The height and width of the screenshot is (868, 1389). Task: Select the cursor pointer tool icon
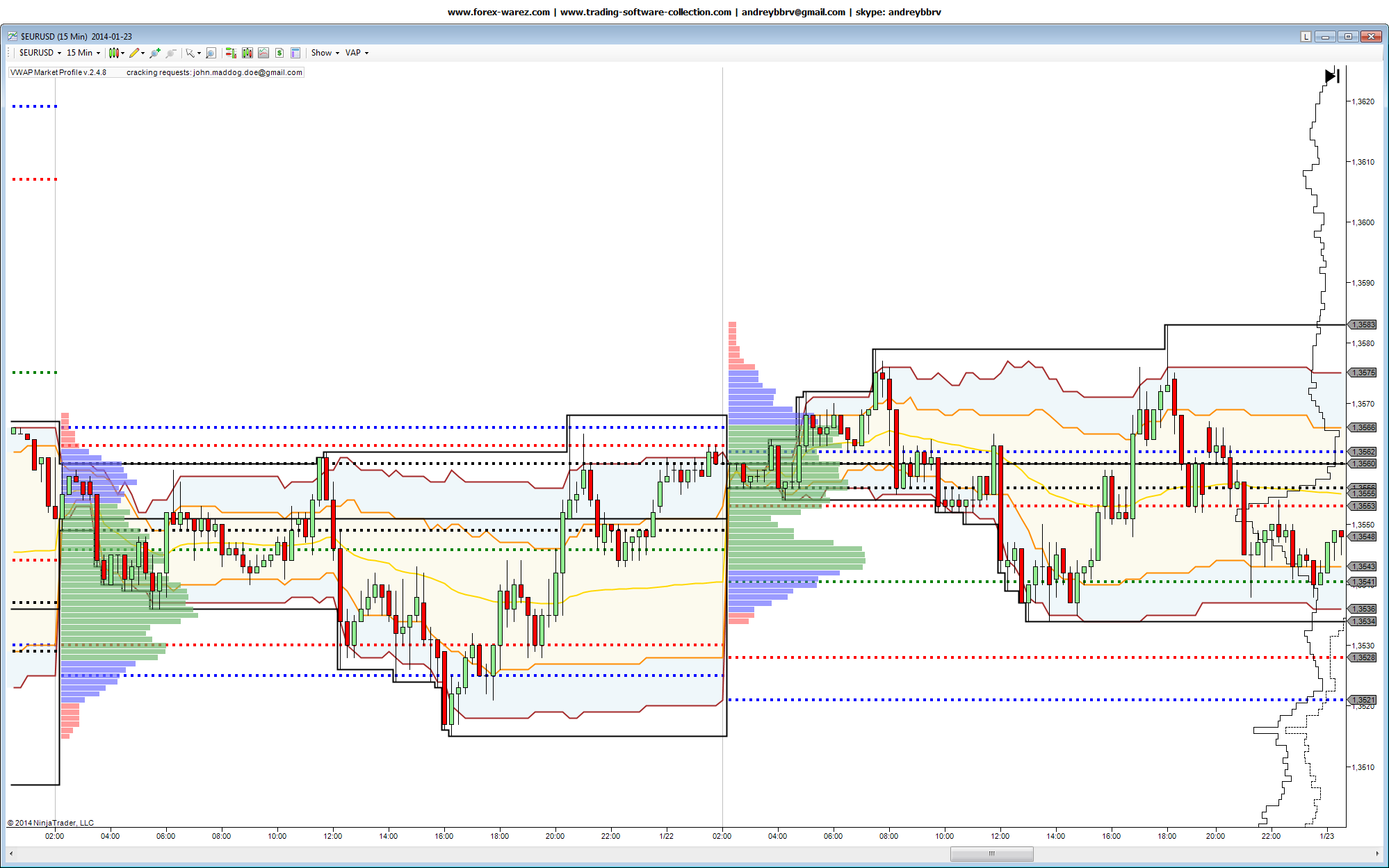tap(190, 53)
